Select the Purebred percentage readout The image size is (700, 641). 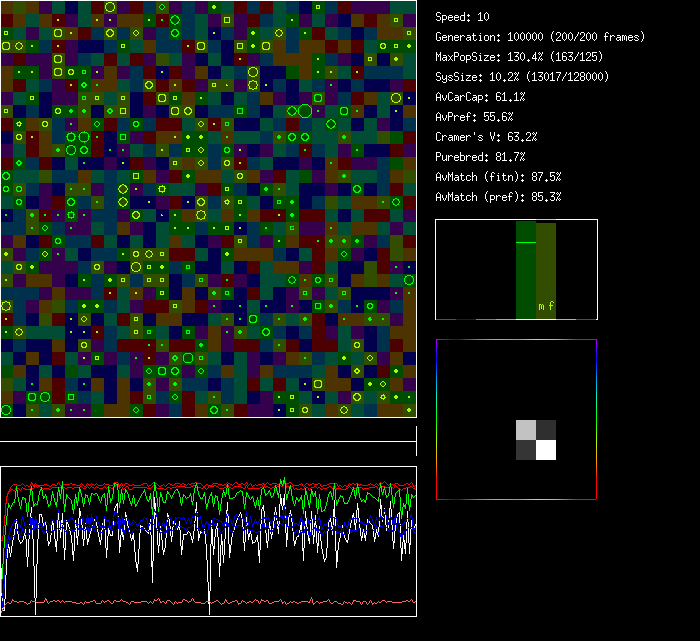pyautogui.click(x=480, y=157)
